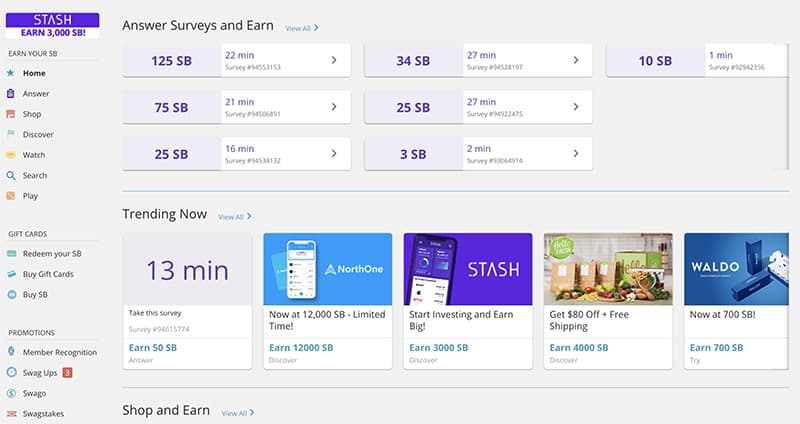Open the Discover menu item
This screenshot has width=800, height=424.
pyautogui.click(x=38, y=135)
